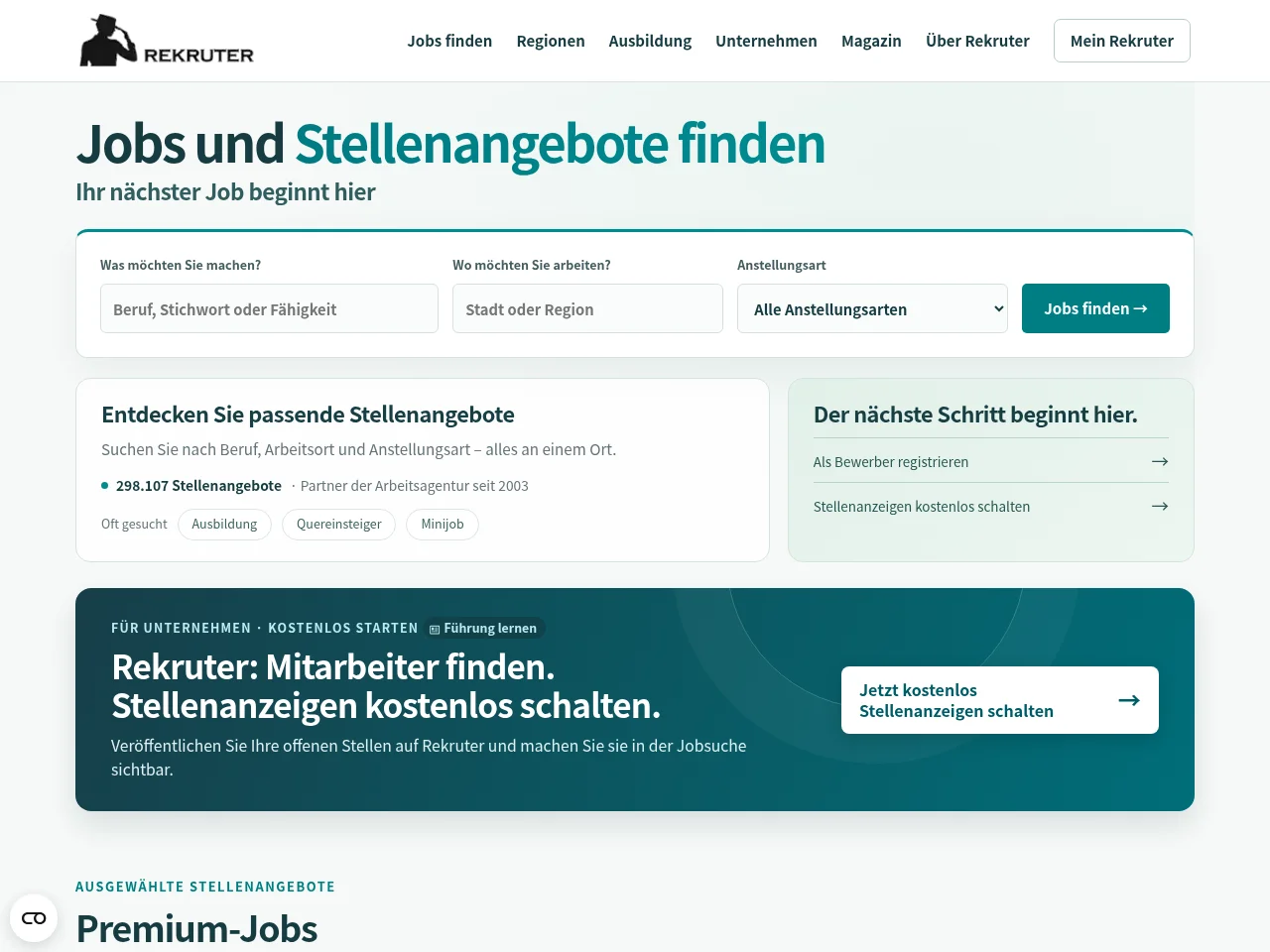The width and height of the screenshot is (1270, 952).
Task: Click arrow beside Stellenanzeigen kostenlos schalten link
Action: (x=1159, y=507)
